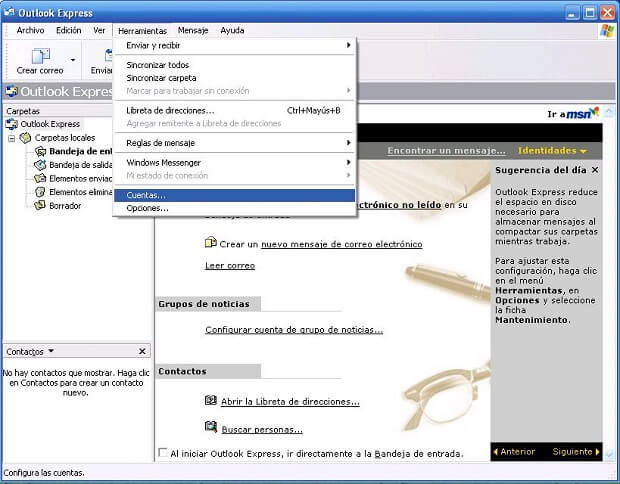The image size is (620, 484).
Task: Click the Outlook Express banner icon
Action: (x=11, y=91)
